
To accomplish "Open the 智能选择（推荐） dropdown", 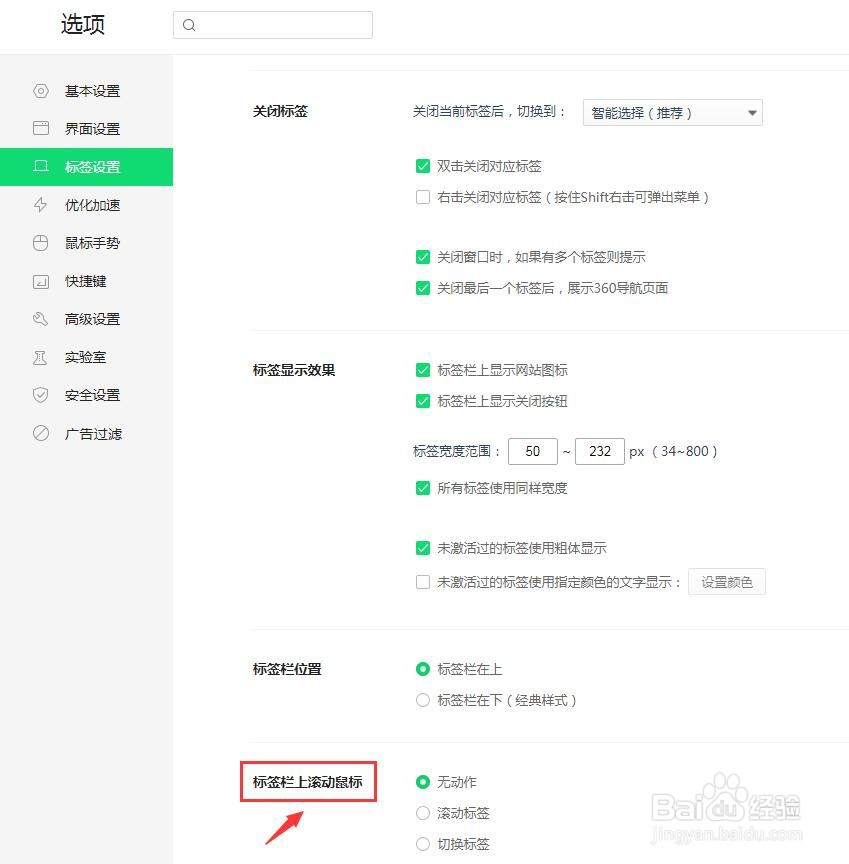I will [x=672, y=112].
